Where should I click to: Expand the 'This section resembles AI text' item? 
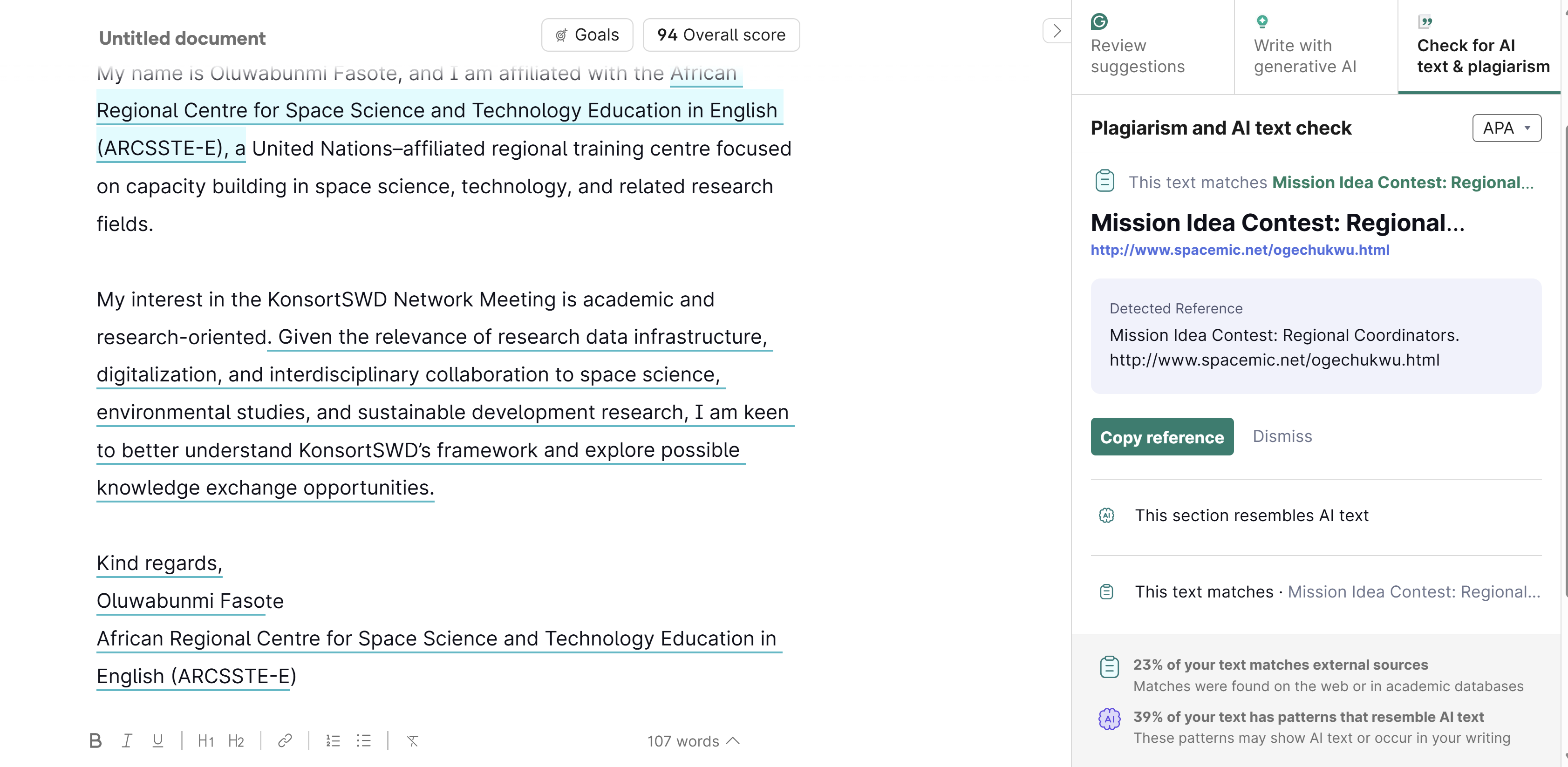(x=1252, y=516)
